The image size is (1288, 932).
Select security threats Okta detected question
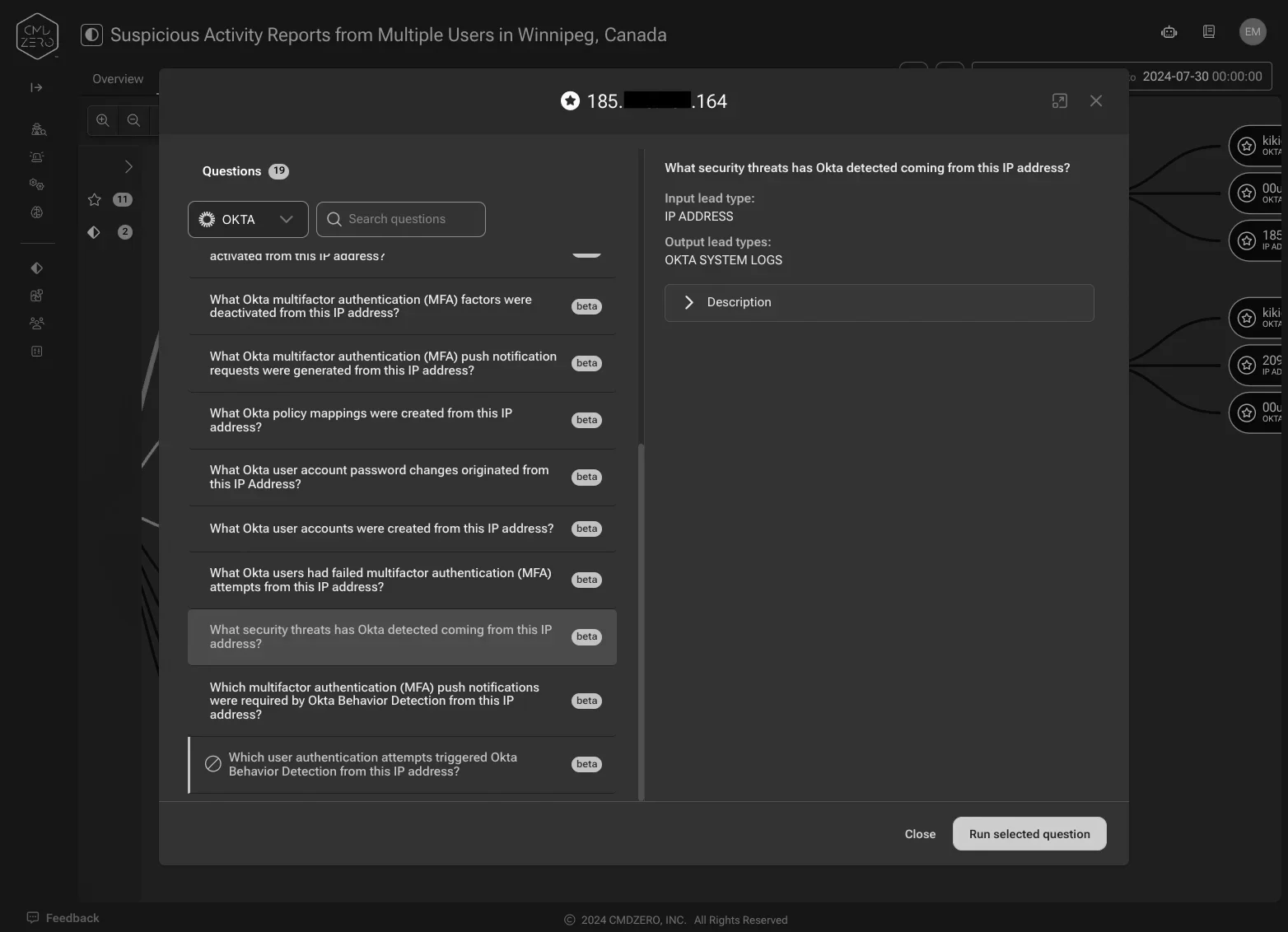click(x=402, y=636)
